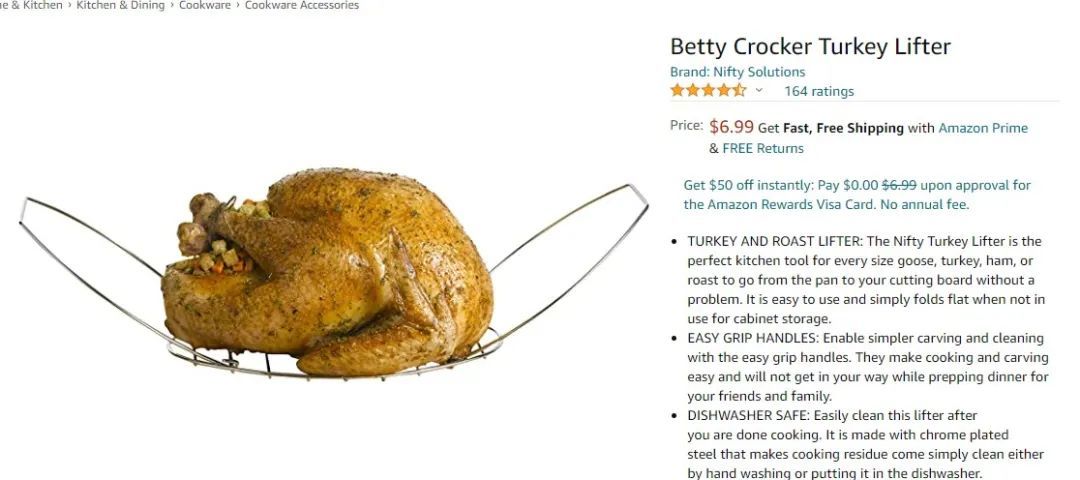This screenshot has height=480, width=1080.
Task: Click the Betty Crocker Turkey Lifter title
Action: point(810,47)
